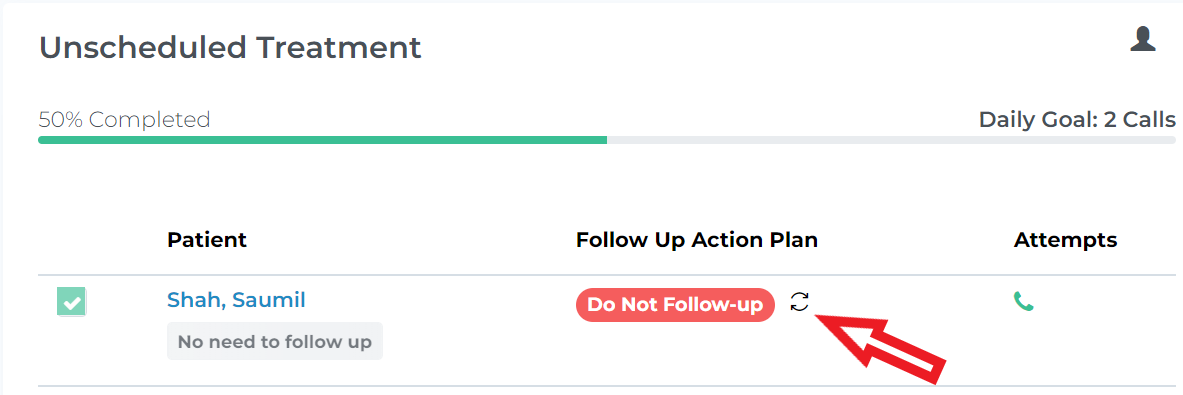Open the user profile icon
This screenshot has height=395, width=1183.
1142,38
